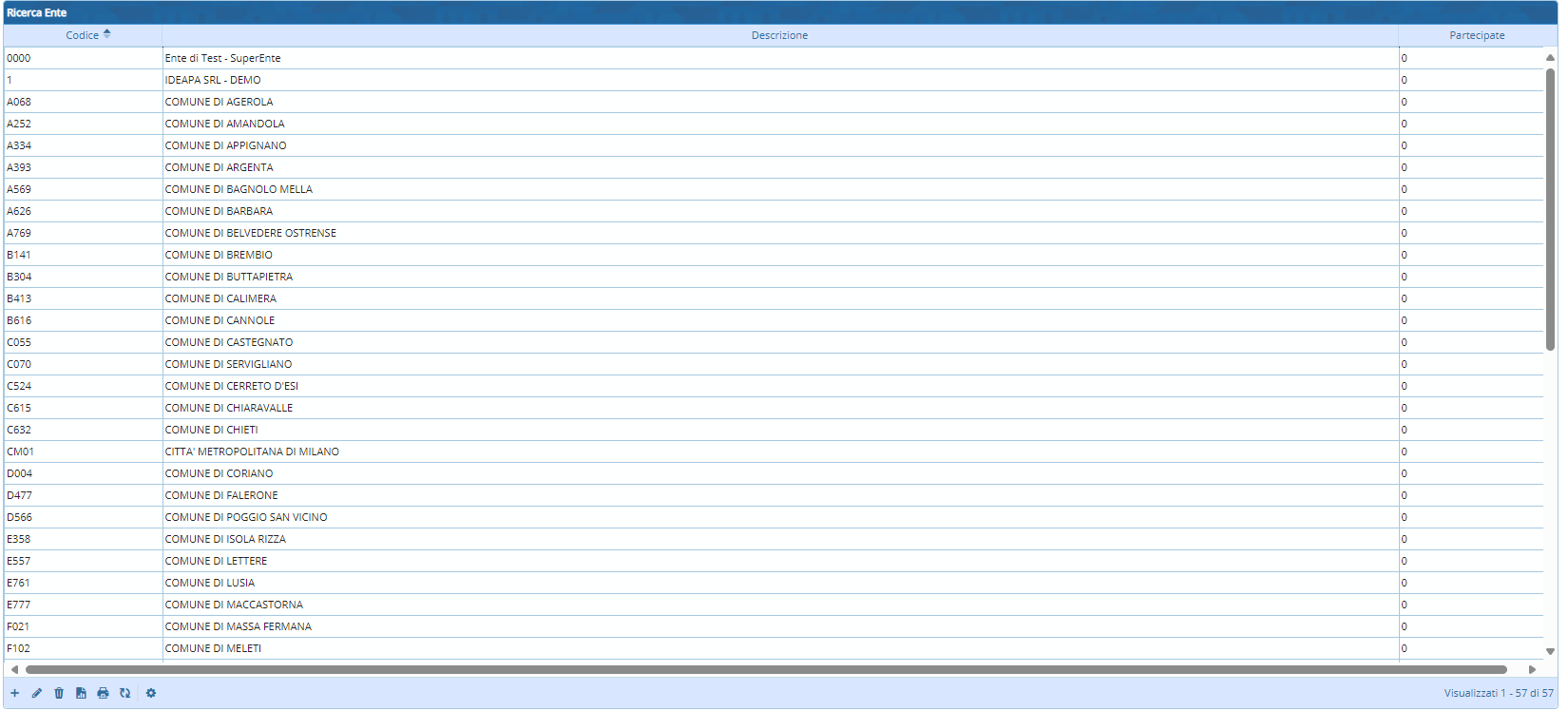The image size is (1568, 711).
Task: Click the print icon in the footer
Action: point(103,693)
